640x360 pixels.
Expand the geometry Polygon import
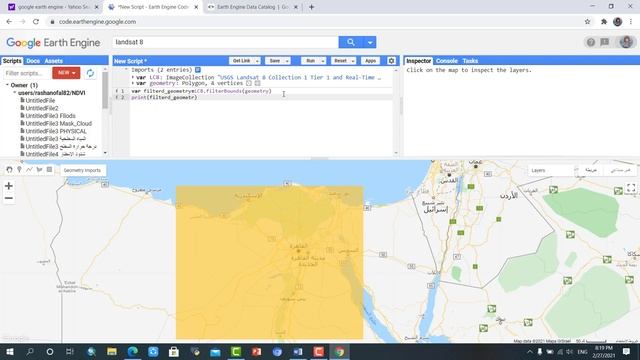pos(133,83)
